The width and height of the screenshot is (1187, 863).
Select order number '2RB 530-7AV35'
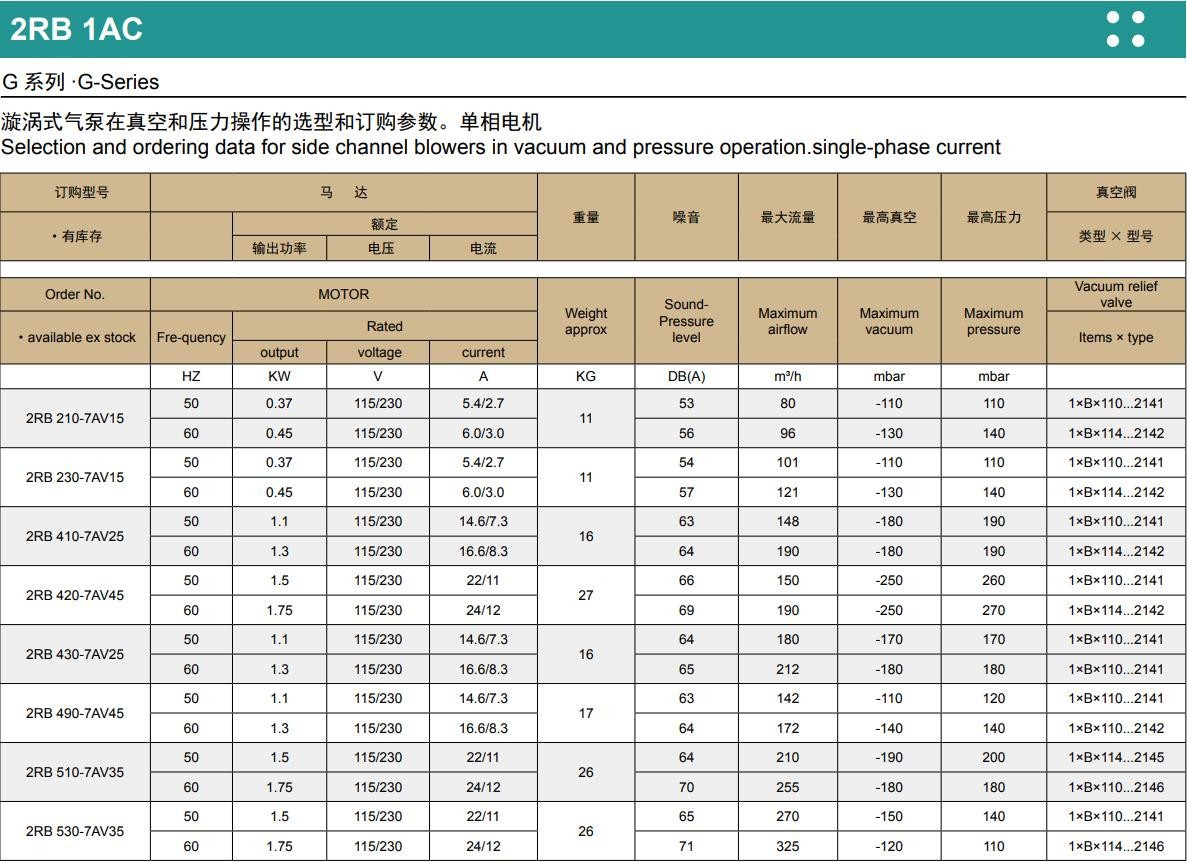pyautogui.click(x=75, y=831)
